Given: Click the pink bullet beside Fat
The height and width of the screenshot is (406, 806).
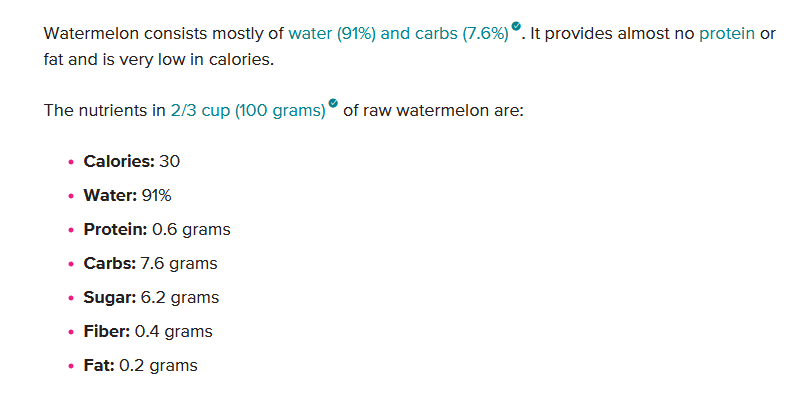Looking at the screenshot, I should (x=70, y=366).
